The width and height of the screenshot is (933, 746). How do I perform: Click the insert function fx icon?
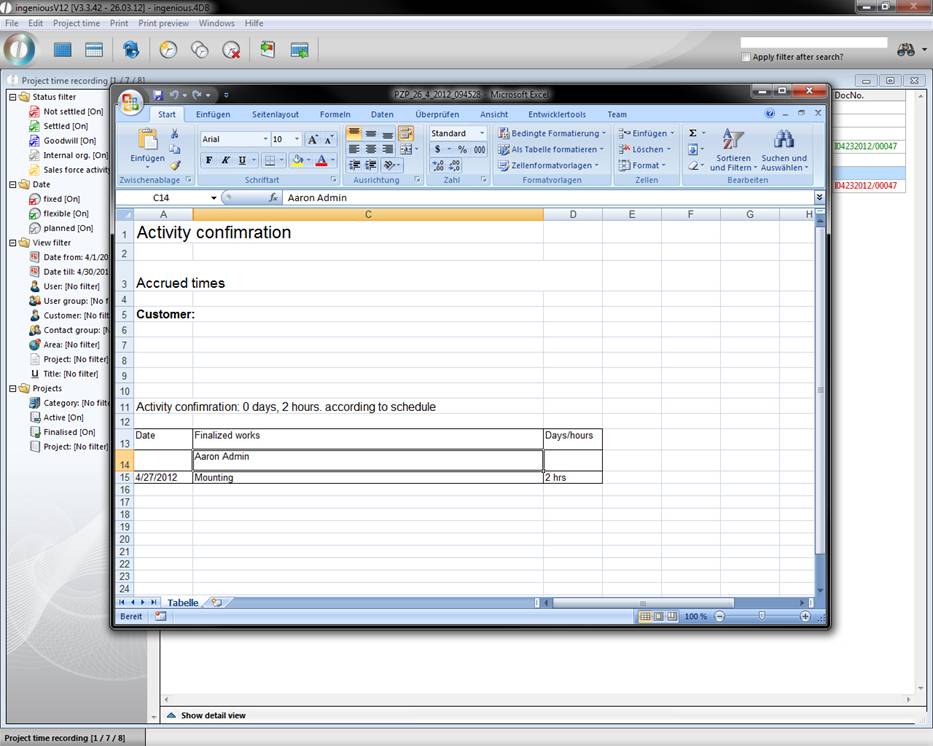[x=273, y=198]
